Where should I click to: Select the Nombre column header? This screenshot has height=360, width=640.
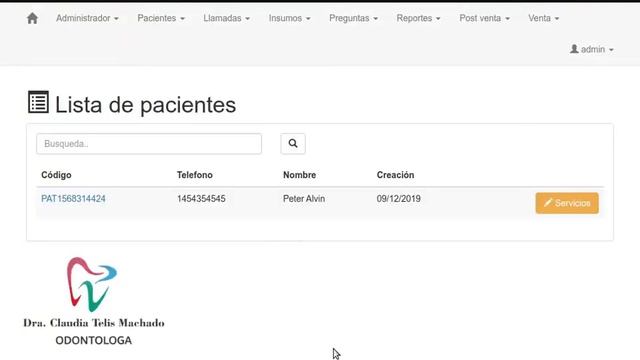(300, 175)
